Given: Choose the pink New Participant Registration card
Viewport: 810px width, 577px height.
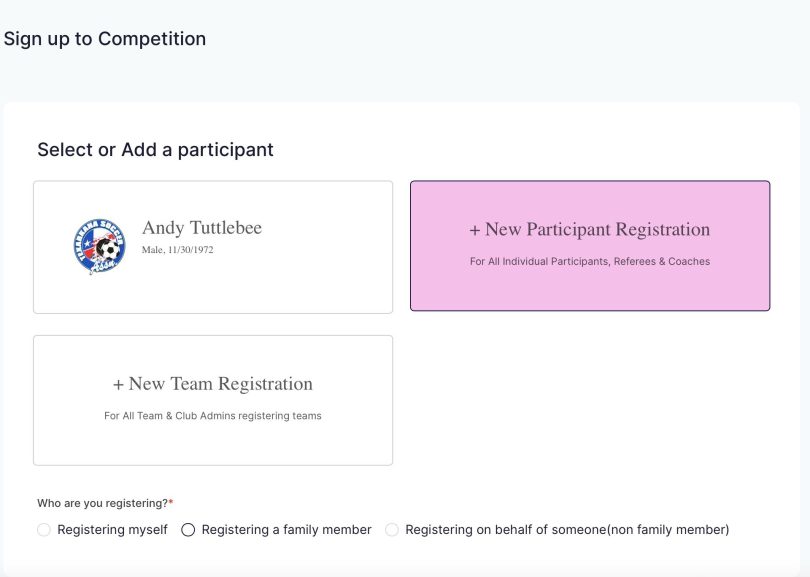Looking at the screenshot, I should coord(590,285).
